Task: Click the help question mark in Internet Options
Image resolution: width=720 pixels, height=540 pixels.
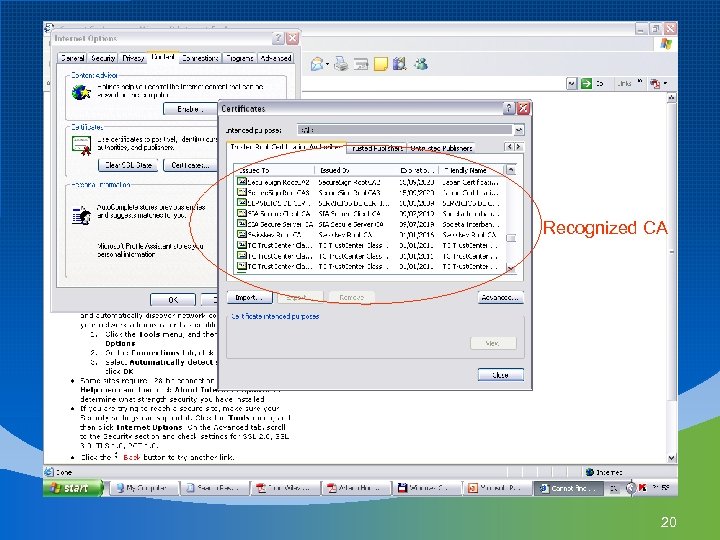Action: tap(278, 38)
